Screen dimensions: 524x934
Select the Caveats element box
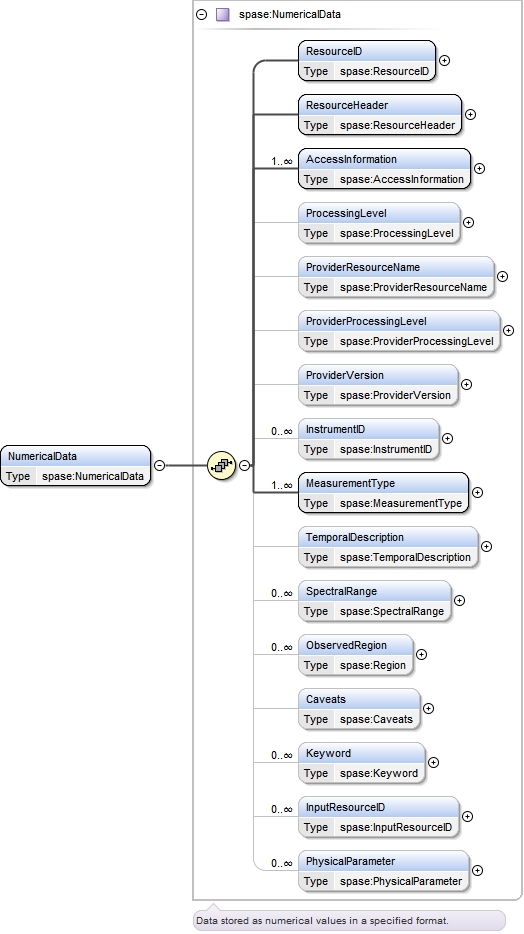(x=359, y=709)
